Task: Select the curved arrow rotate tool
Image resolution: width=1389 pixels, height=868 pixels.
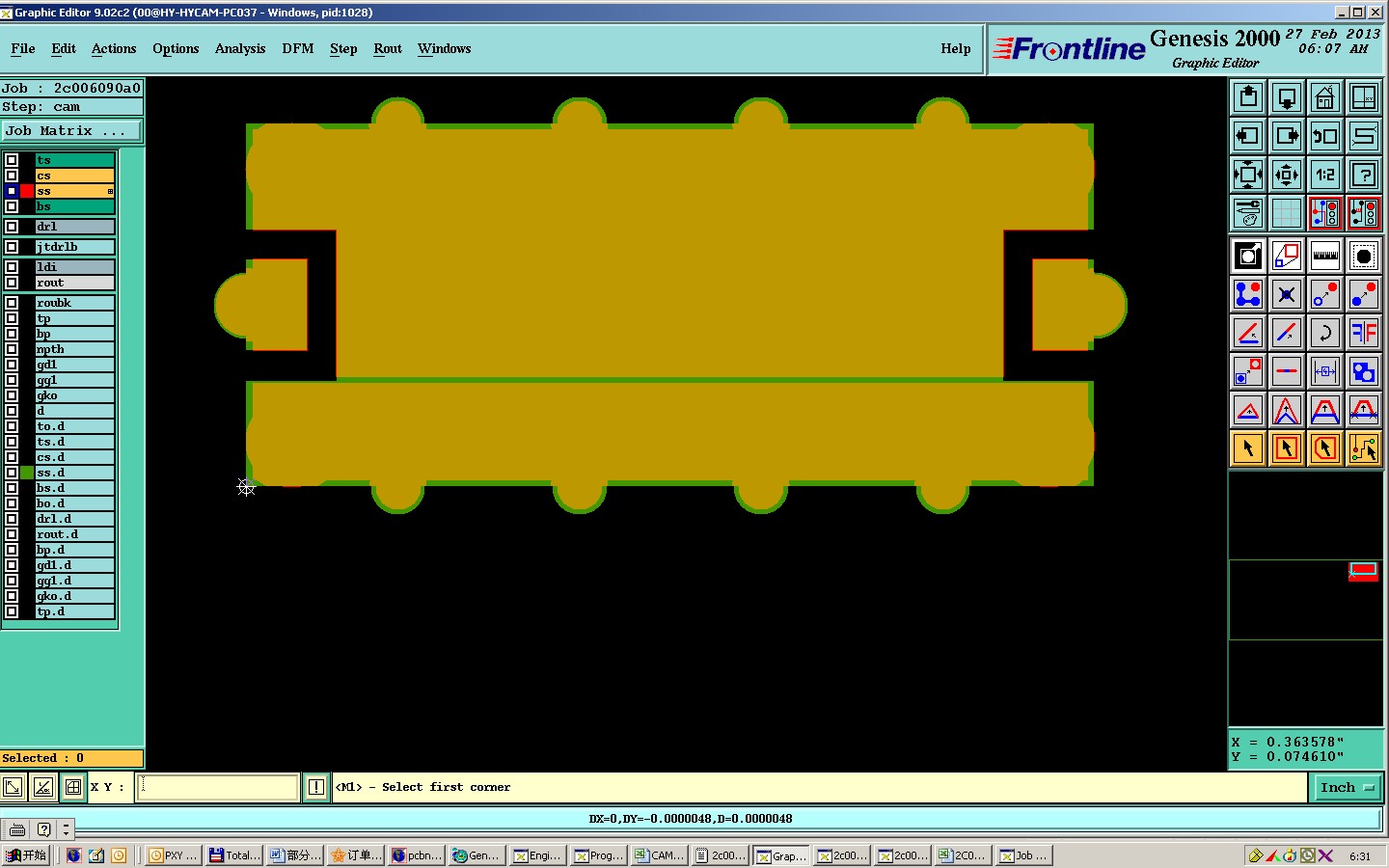Action: click(x=1325, y=333)
